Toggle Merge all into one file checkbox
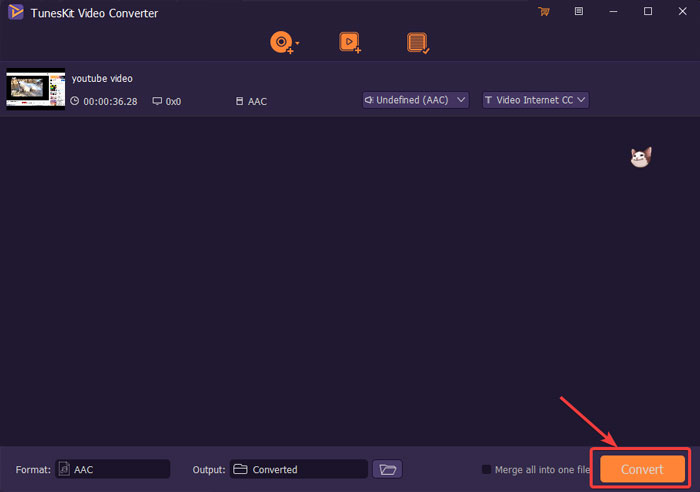The image size is (700, 492). tap(487, 469)
